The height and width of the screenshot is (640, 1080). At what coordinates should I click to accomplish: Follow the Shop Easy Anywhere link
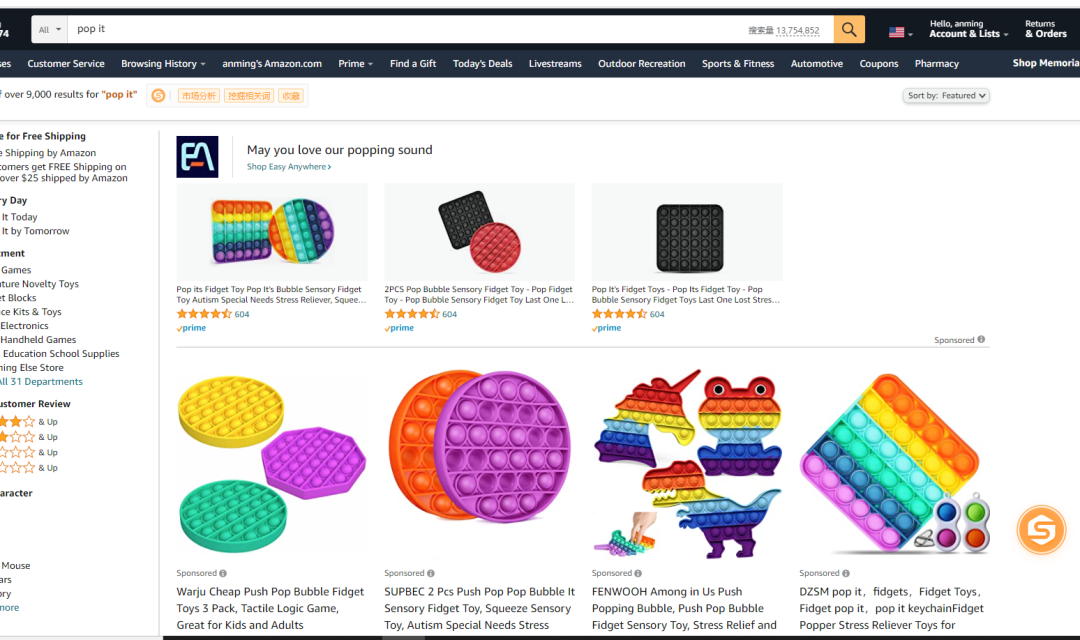289,167
